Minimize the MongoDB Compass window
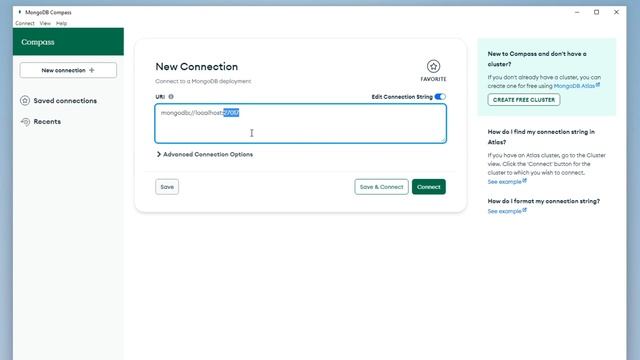 (577, 12)
